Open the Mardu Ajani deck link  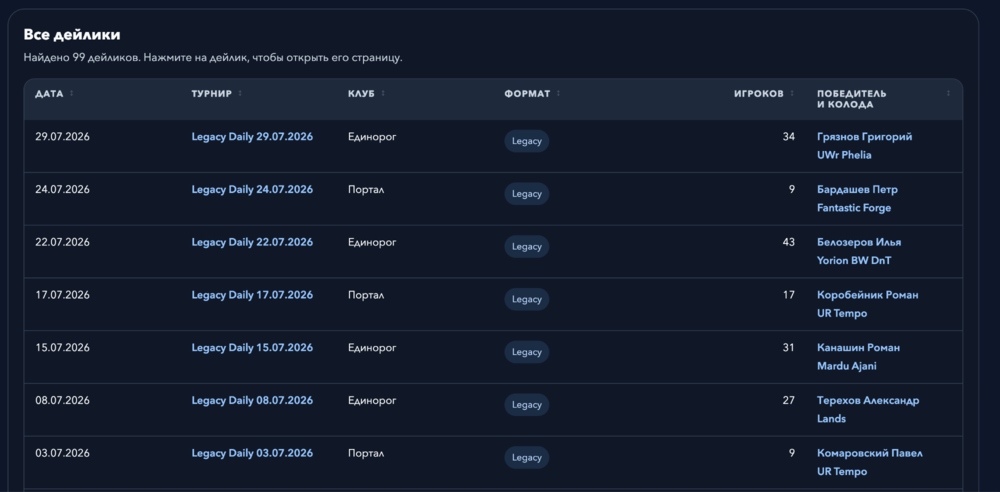847,366
